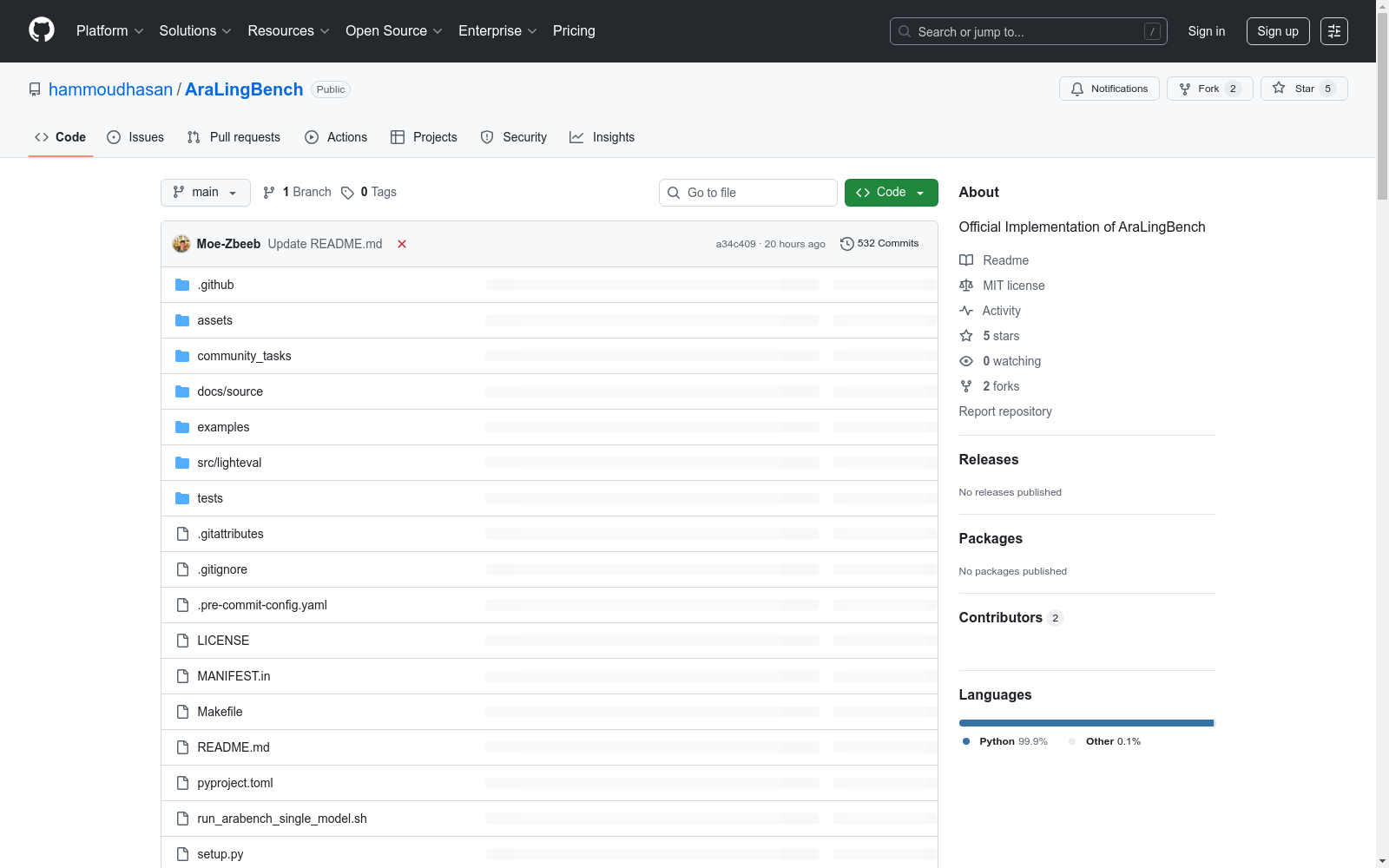1389x868 pixels.
Task: Open the Activity link
Action: coord(990,311)
